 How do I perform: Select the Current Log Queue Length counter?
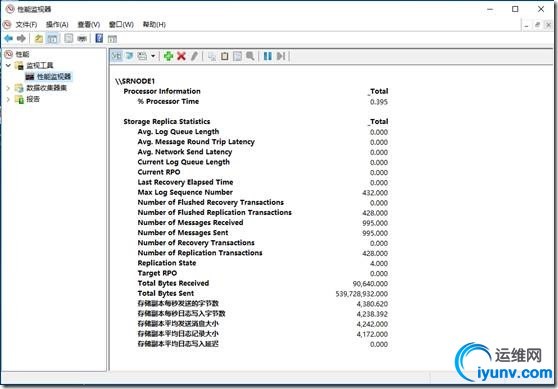pyautogui.click(x=184, y=162)
